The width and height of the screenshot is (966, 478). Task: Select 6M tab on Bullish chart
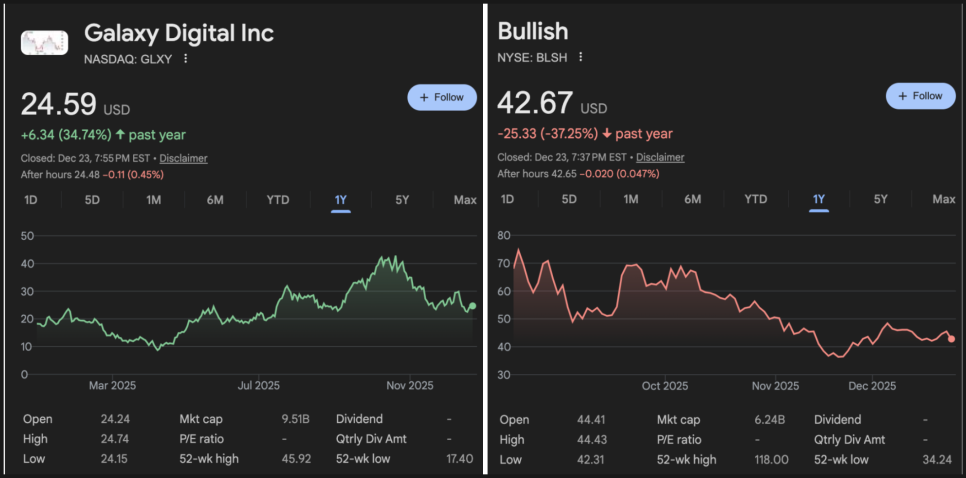693,199
